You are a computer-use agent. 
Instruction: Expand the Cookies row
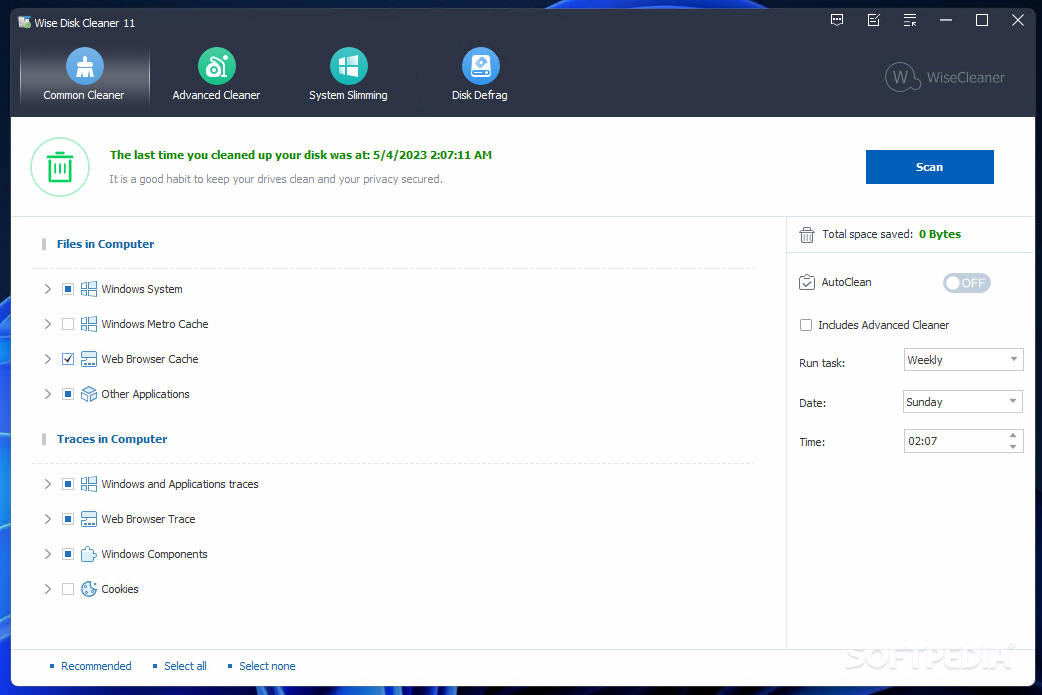[48, 589]
